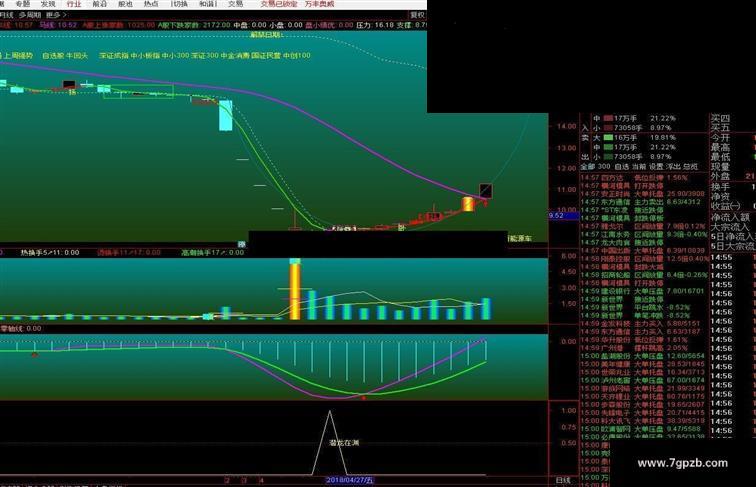Open the 15:00 科大讯飞 大单托盘 alert

point(642,420)
